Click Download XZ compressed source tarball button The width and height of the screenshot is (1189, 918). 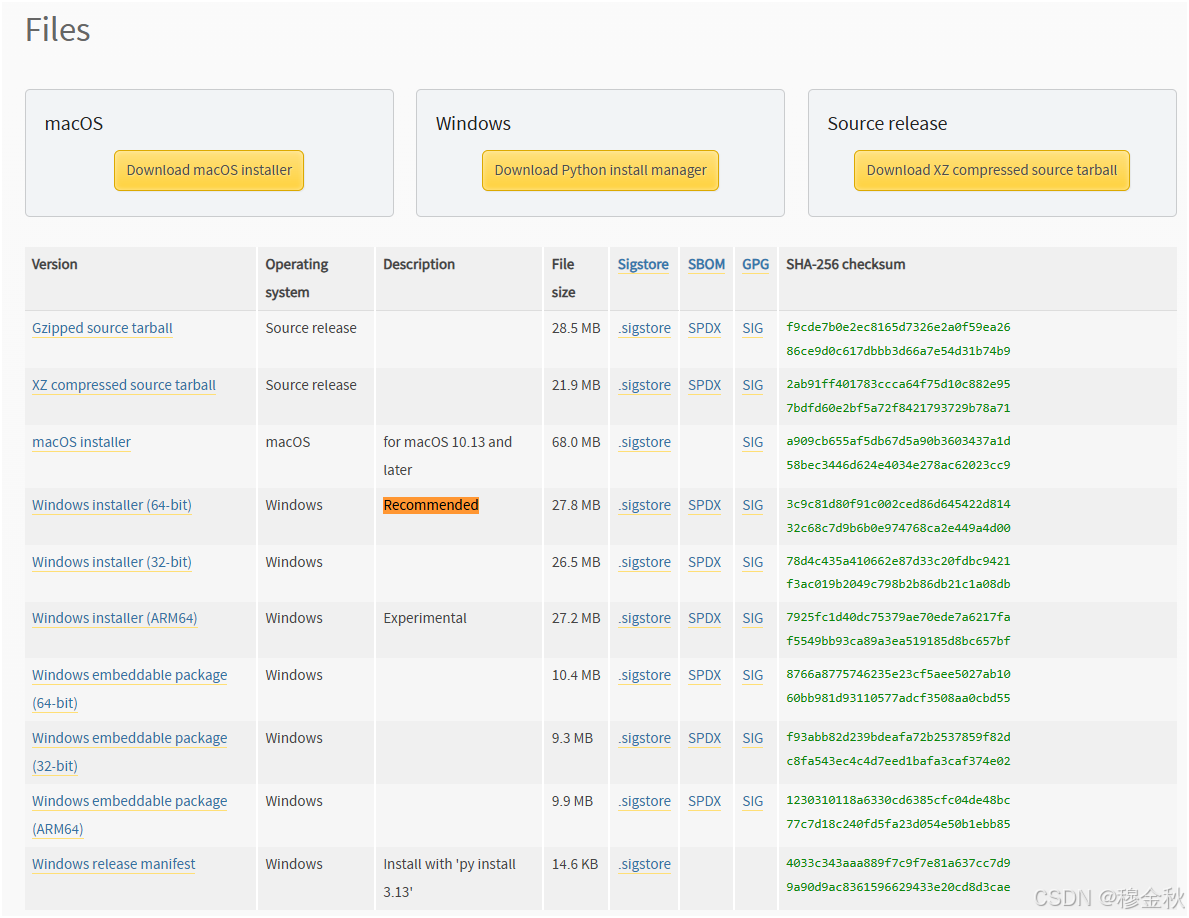[991, 171]
